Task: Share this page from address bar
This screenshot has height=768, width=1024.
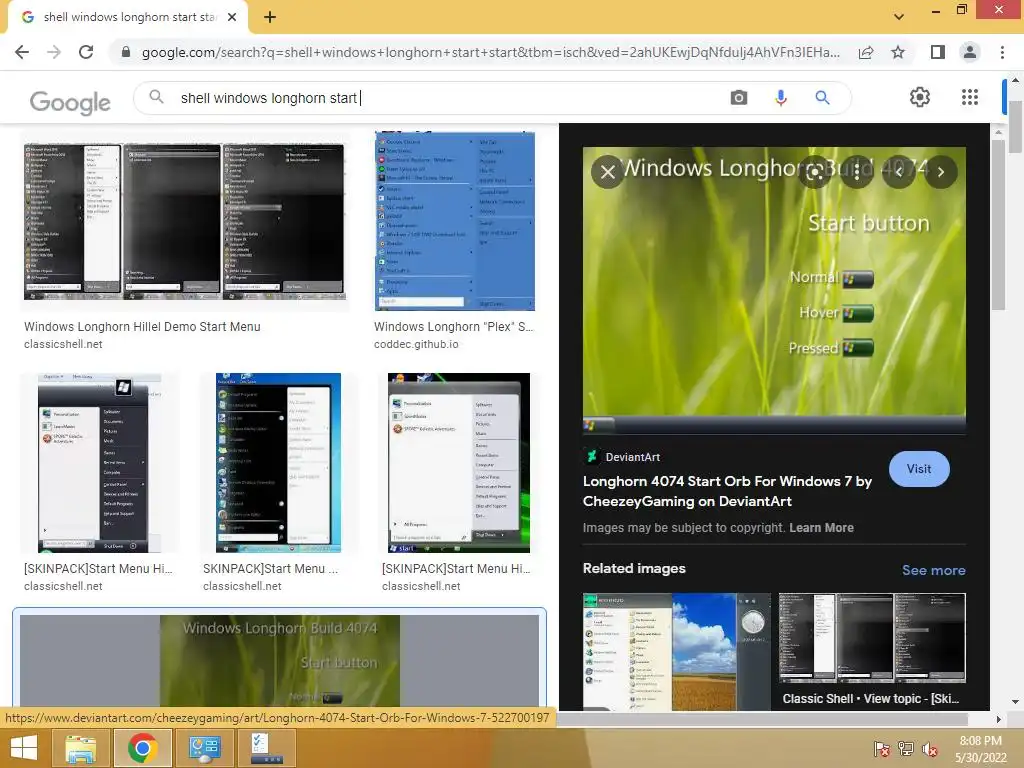Action: (x=866, y=52)
